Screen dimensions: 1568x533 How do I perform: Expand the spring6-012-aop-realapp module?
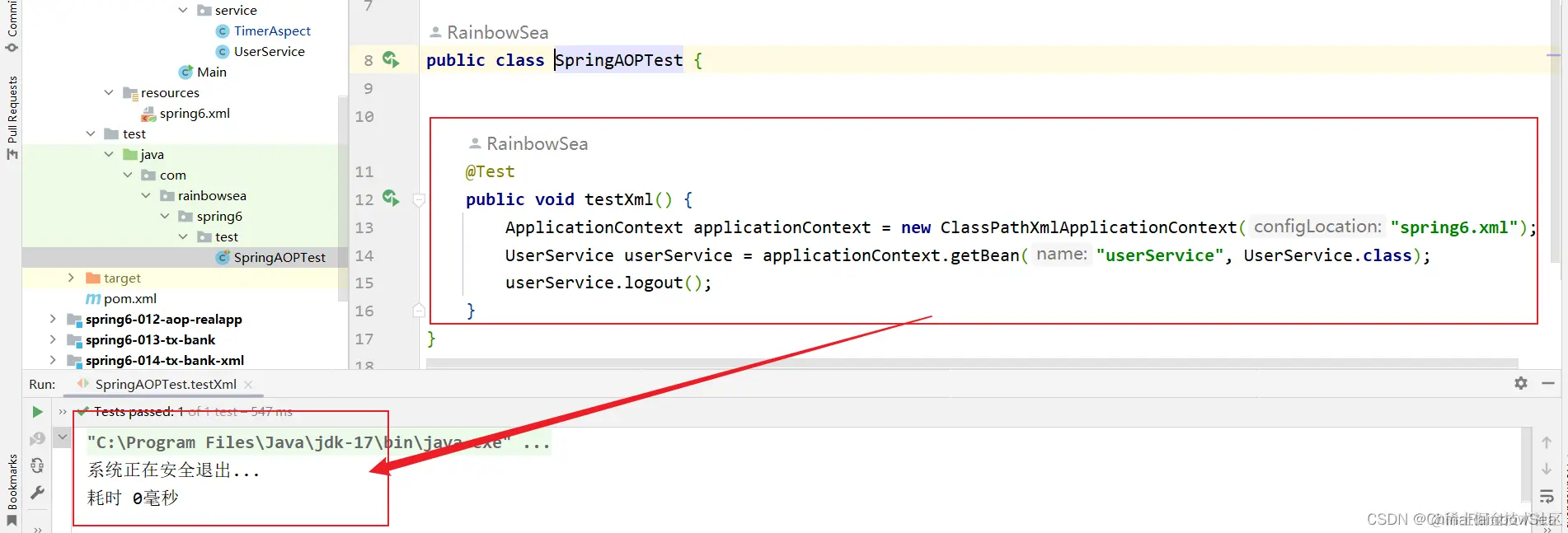[x=53, y=319]
